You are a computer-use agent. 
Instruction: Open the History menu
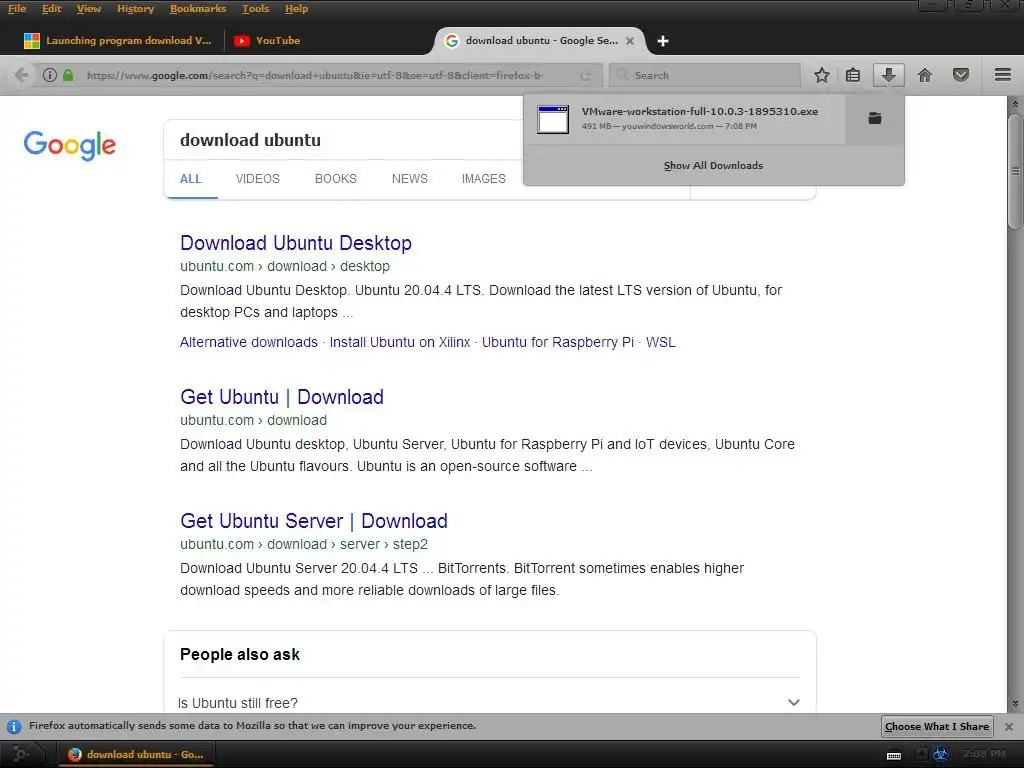tap(135, 8)
